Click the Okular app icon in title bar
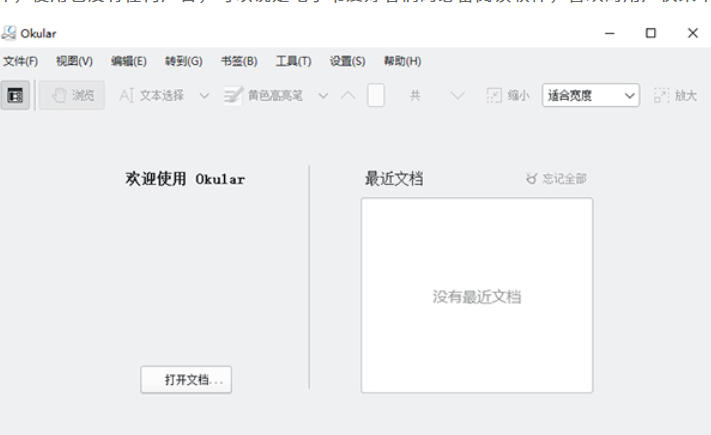711x435 pixels. tap(9, 33)
